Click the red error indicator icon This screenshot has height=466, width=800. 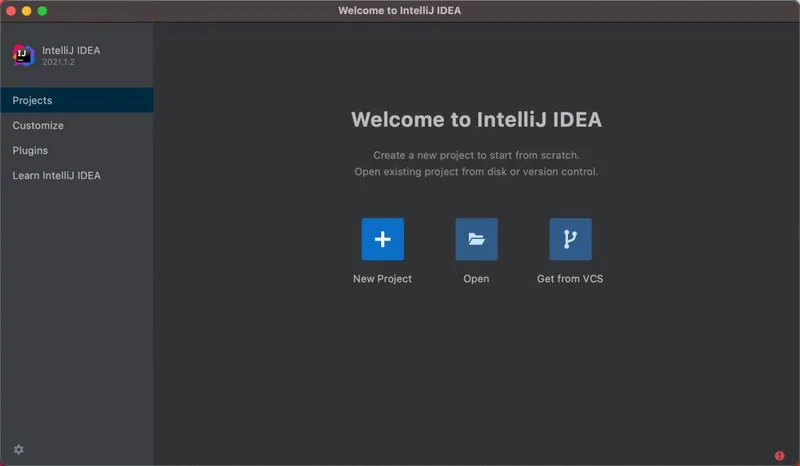coord(779,455)
